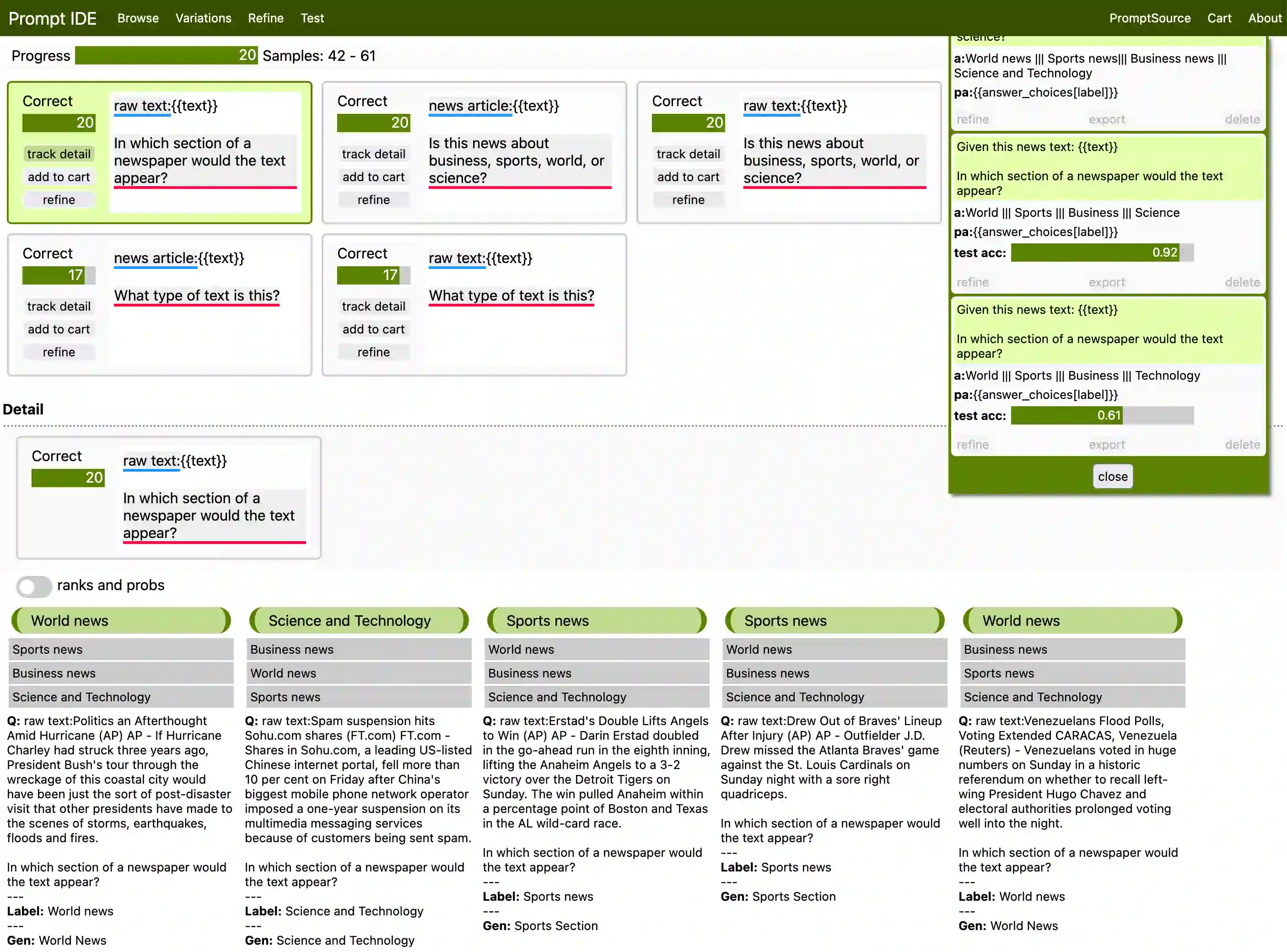The image size is (1287, 952).
Task: Delete the cart prompt with 0.61 accuracy
Action: coord(1242,445)
